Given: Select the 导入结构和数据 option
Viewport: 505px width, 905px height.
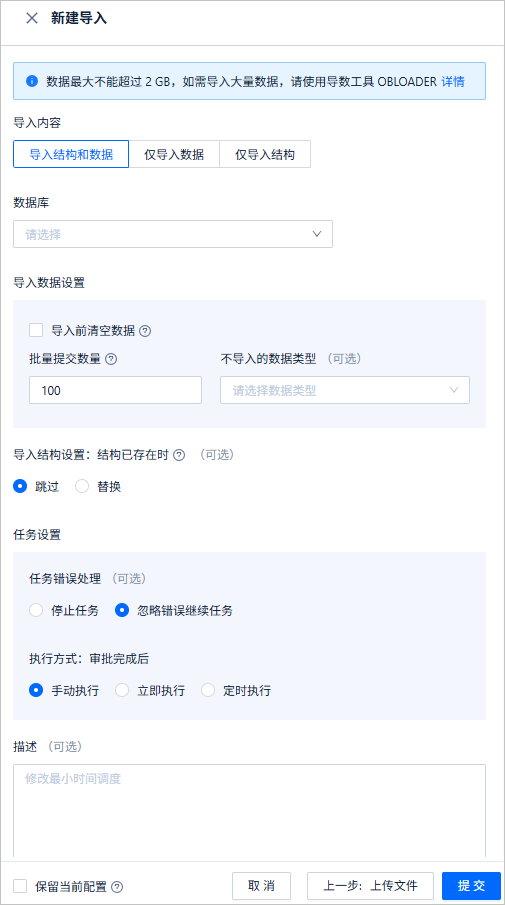Looking at the screenshot, I should [71, 155].
